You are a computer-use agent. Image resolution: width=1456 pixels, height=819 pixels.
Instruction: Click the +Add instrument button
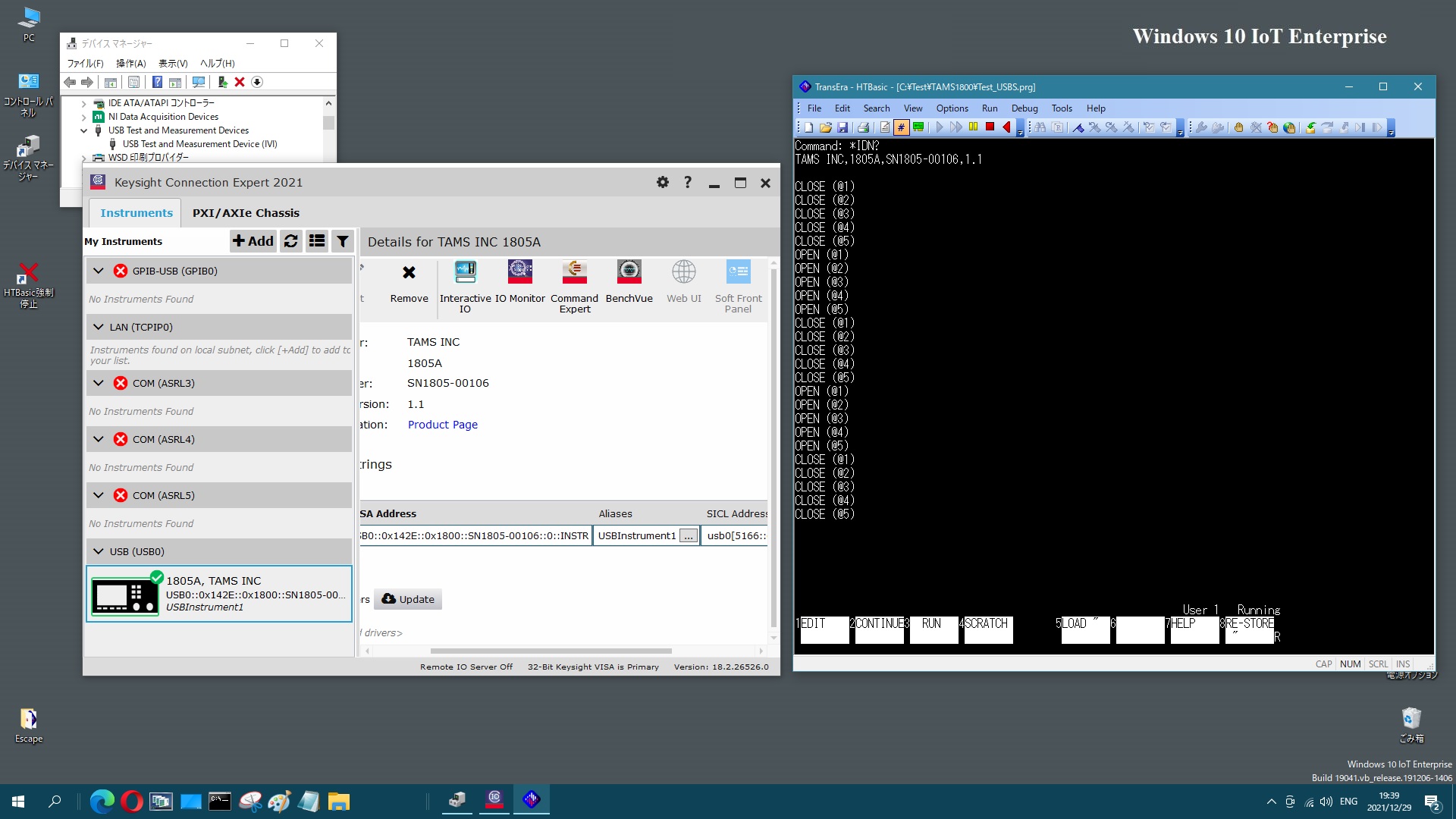[253, 241]
